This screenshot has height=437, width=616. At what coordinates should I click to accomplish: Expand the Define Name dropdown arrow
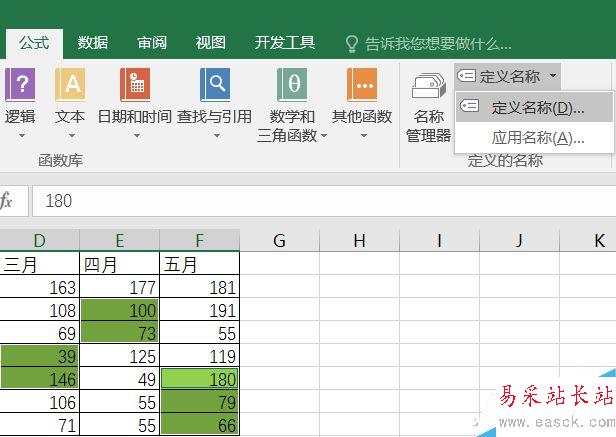point(554,76)
